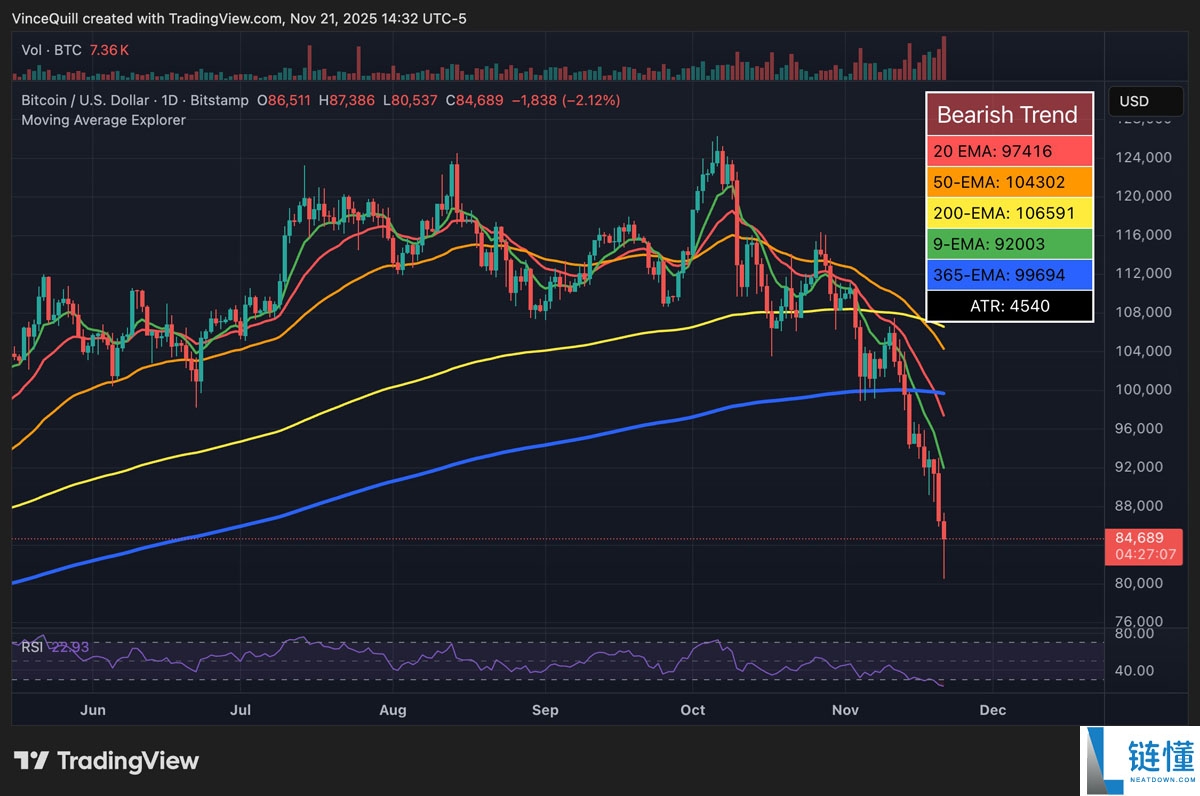
Task: Click the 20 EMA: 97416 entry
Action: click(1009, 151)
